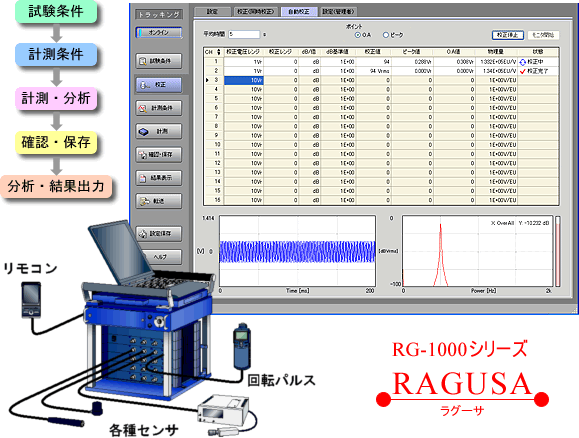Open 試験条件 panel via its document-magnifier icon
This screenshot has height=438, width=579.
click(x=159, y=61)
